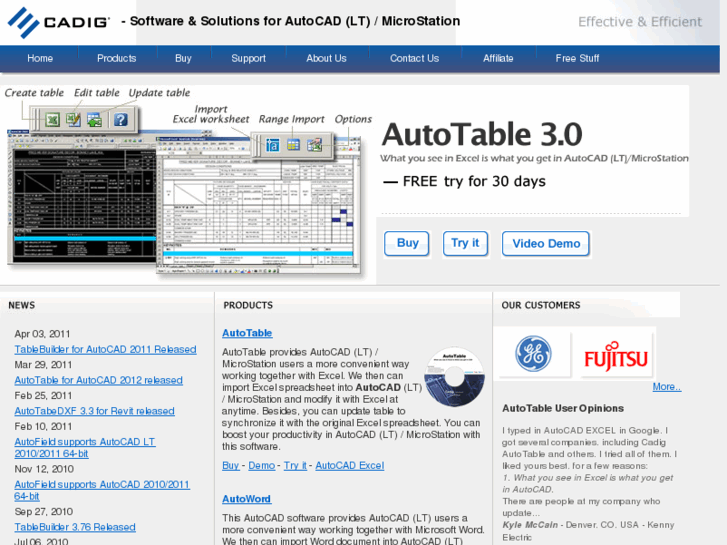Click the AutoTable CD product image
Viewport: 727px width, 545px height.
454,377
